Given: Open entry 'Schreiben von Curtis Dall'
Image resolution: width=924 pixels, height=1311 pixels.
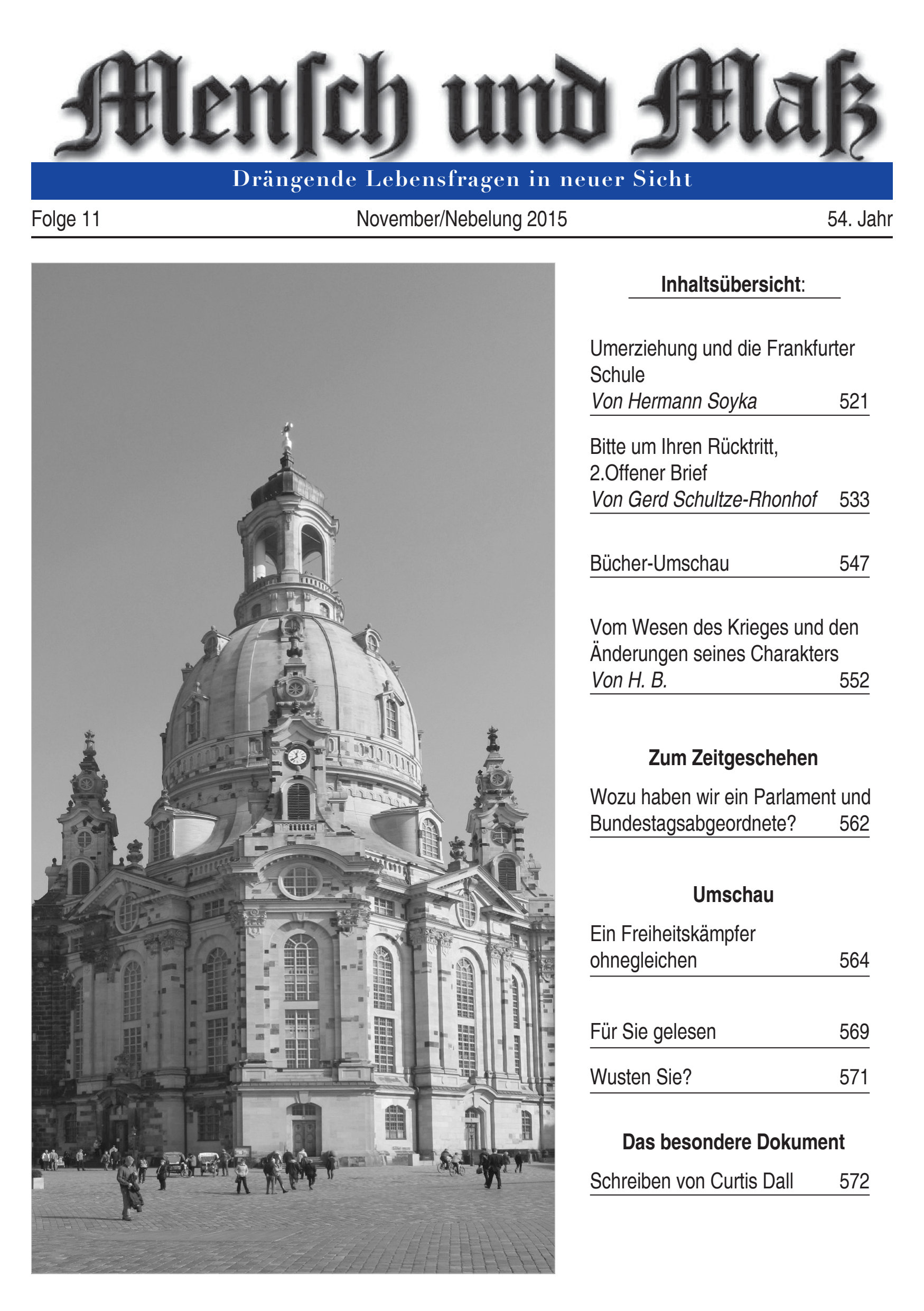Looking at the screenshot, I should pyautogui.click(x=691, y=1182).
